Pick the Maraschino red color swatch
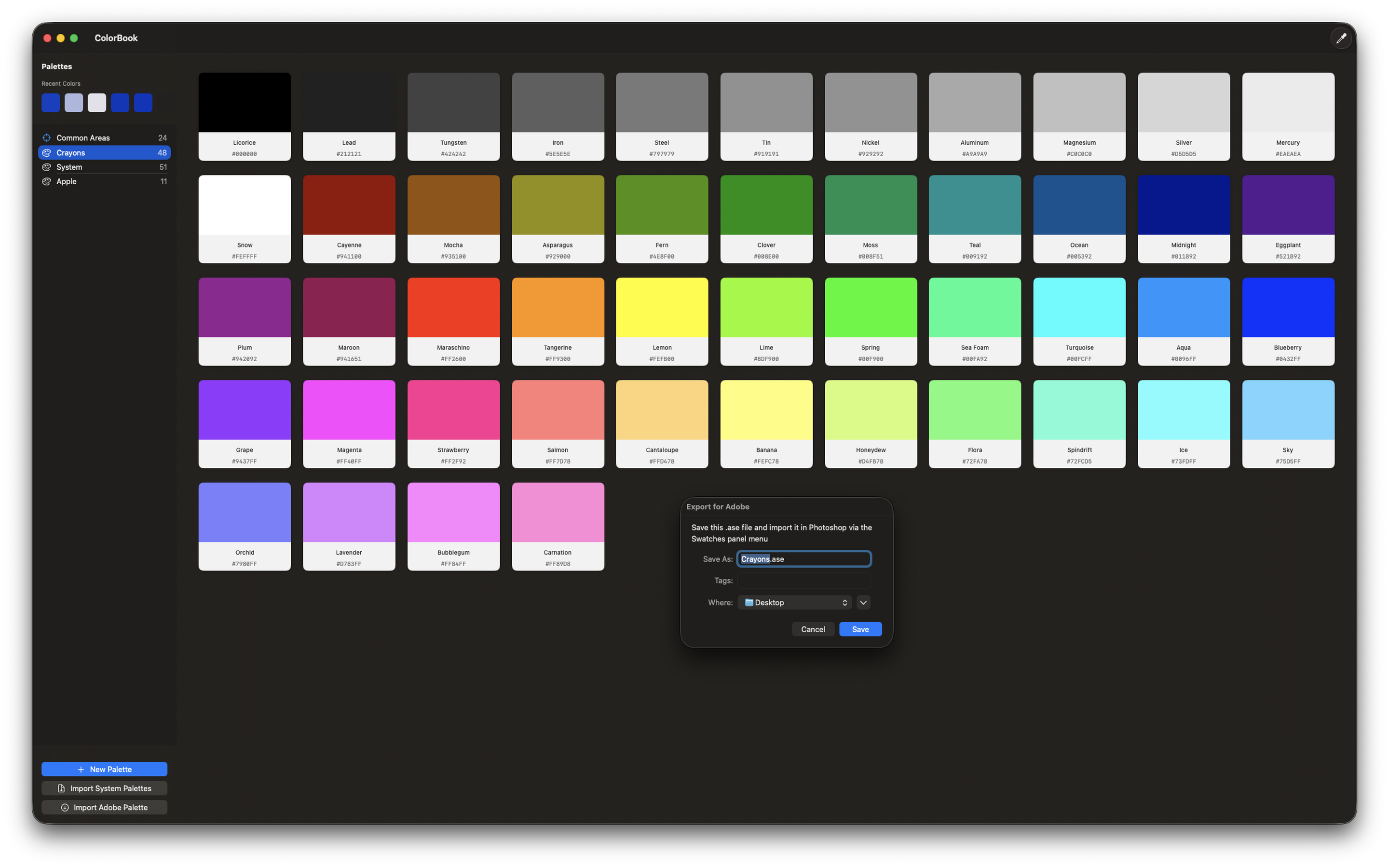The width and height of the screenshot is (1389, 868). (x=453, y=308)
